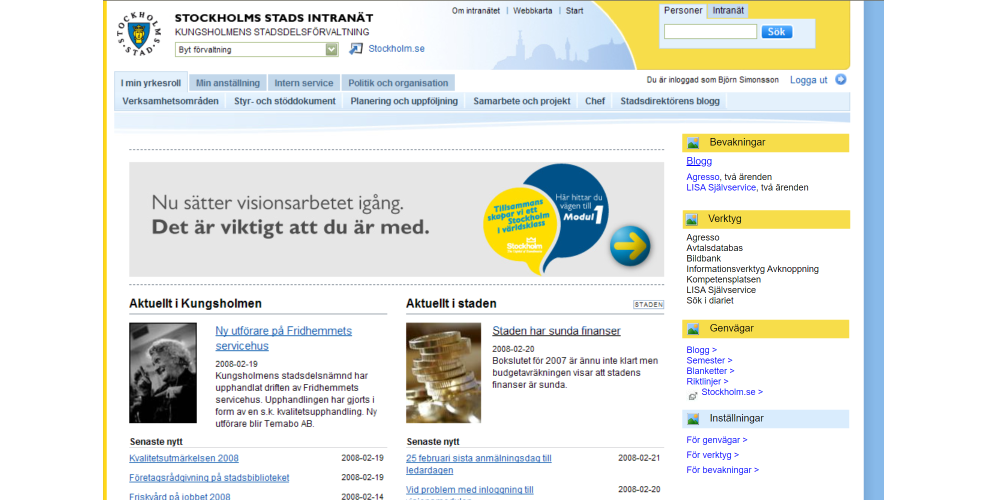The height and width of the screenshot is (500, 1000).
Task: Open För genvägar > settings link
Action: [x=717, y=440]
